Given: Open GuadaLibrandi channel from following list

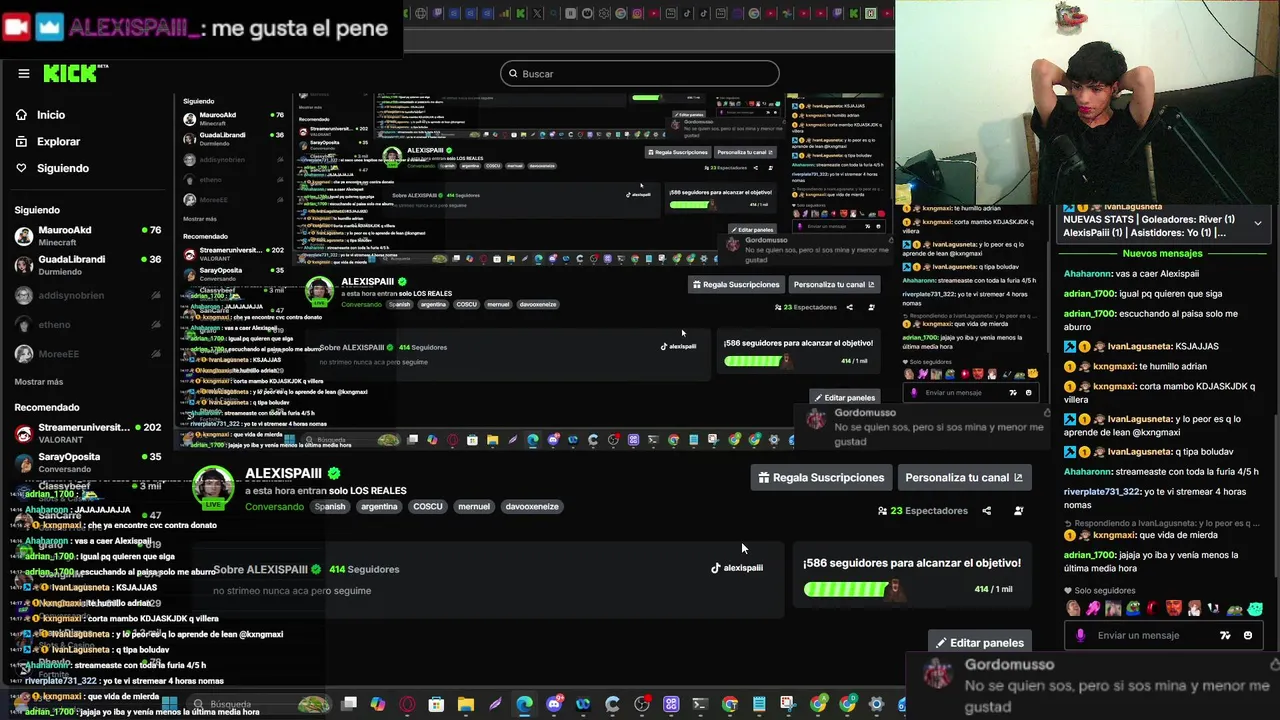Looking at the screenshot, I should (87, 265).
